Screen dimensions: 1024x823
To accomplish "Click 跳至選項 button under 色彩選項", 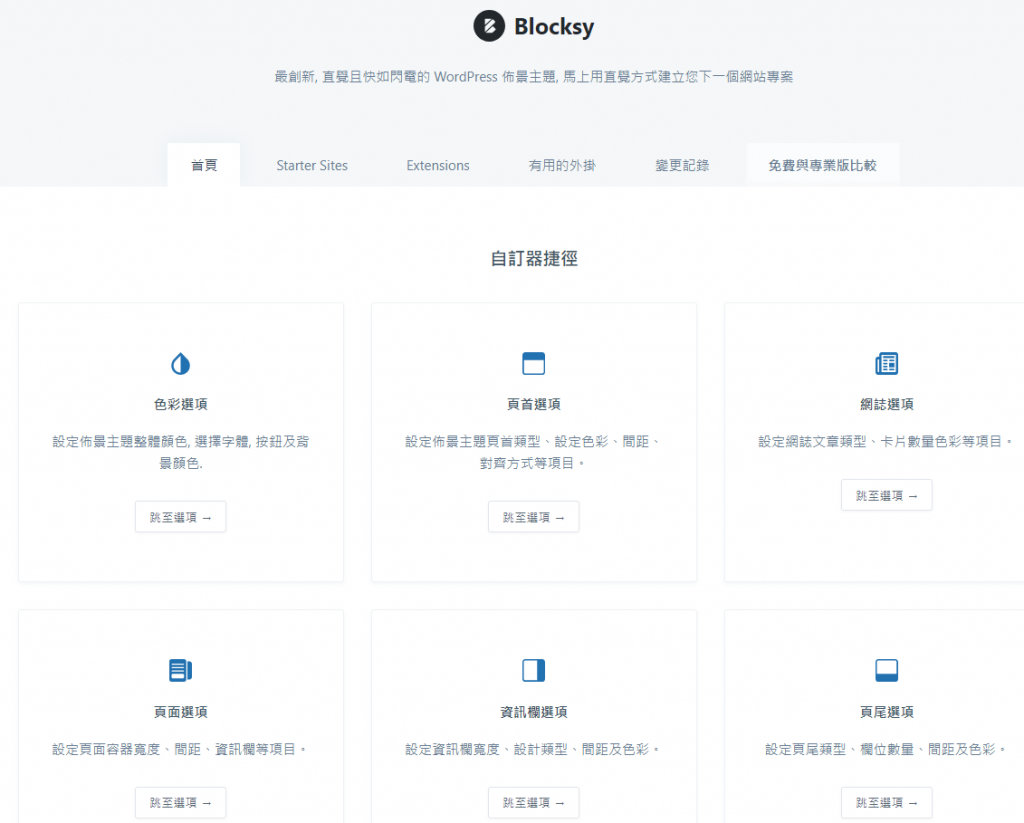I will [181, 517].
